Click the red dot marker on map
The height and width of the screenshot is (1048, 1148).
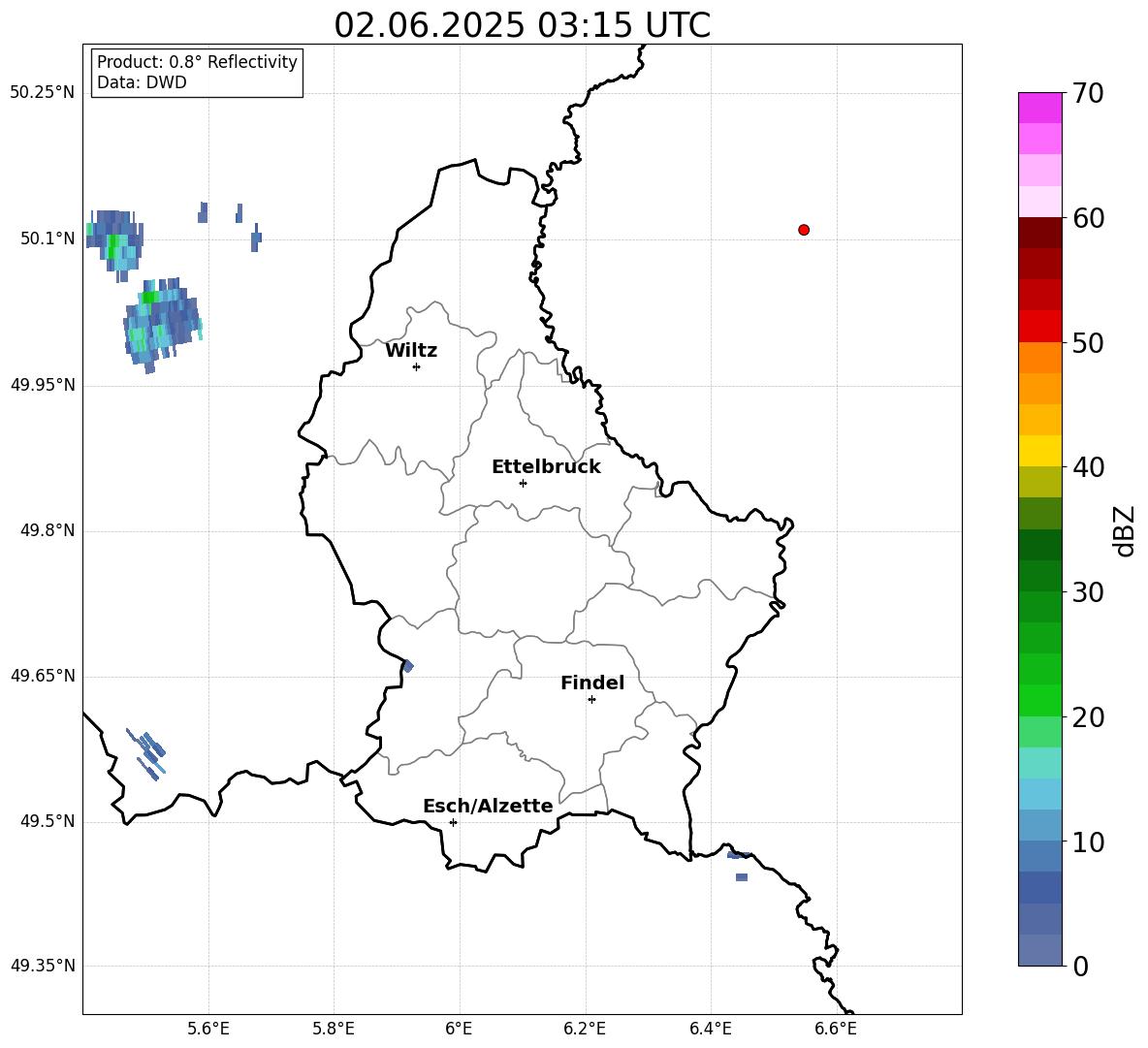[804, 230]
